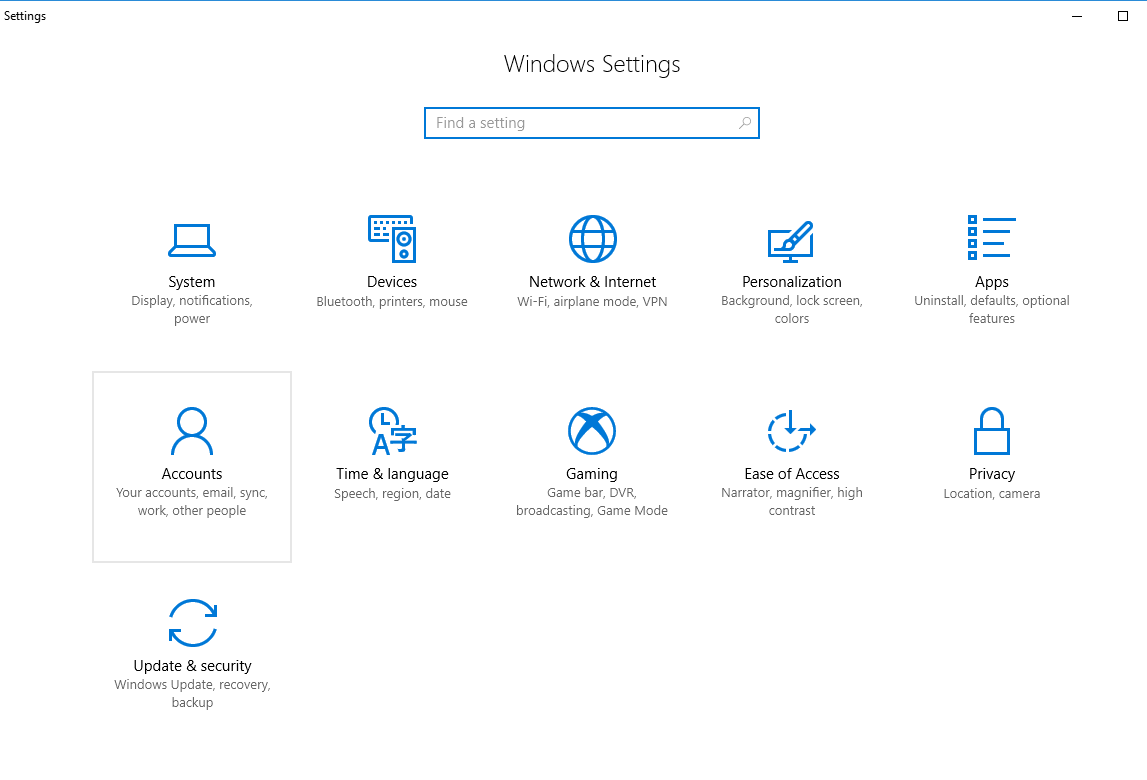
Task: Click 'Bluetooth, printers, mouse' description
Action: 392,301
